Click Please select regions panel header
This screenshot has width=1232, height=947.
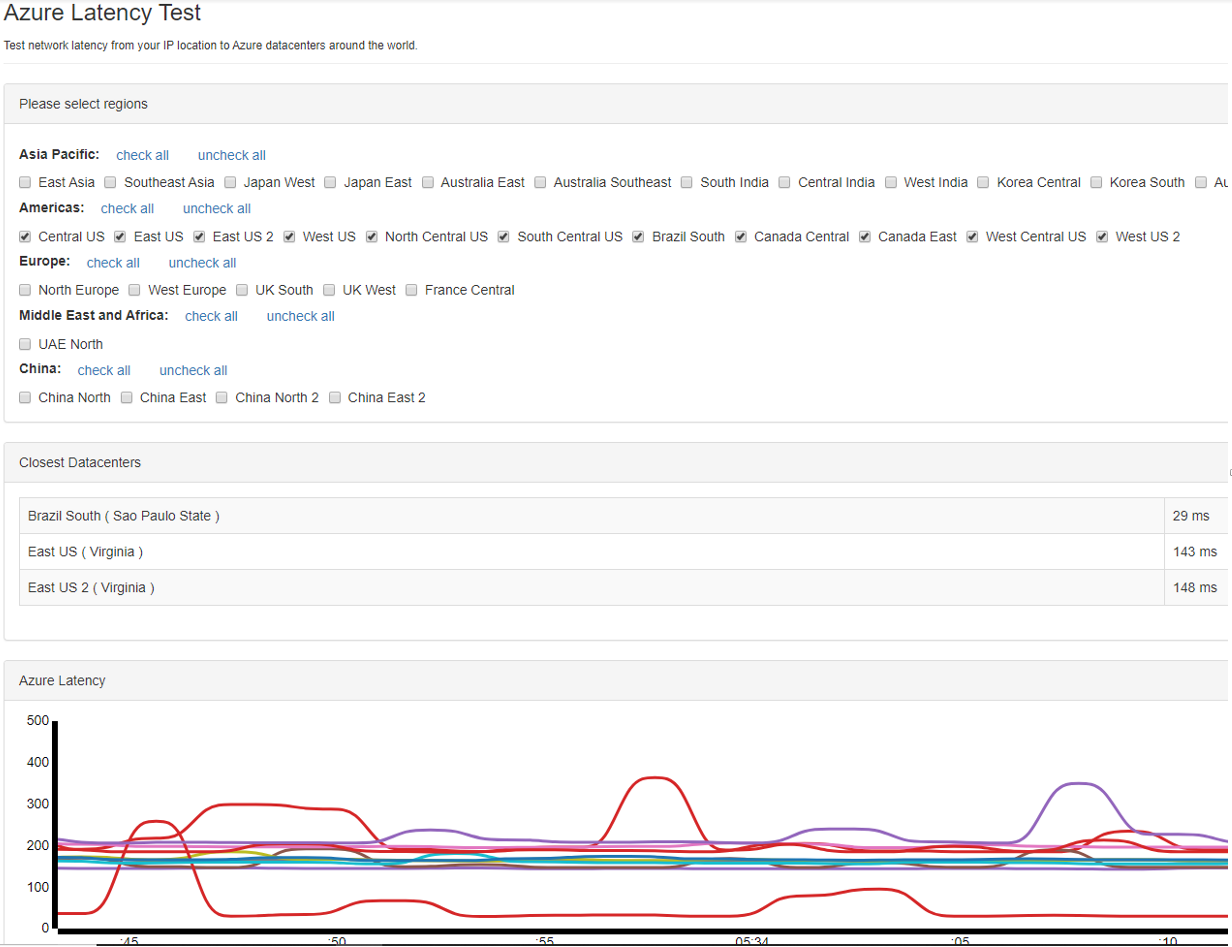616,104
